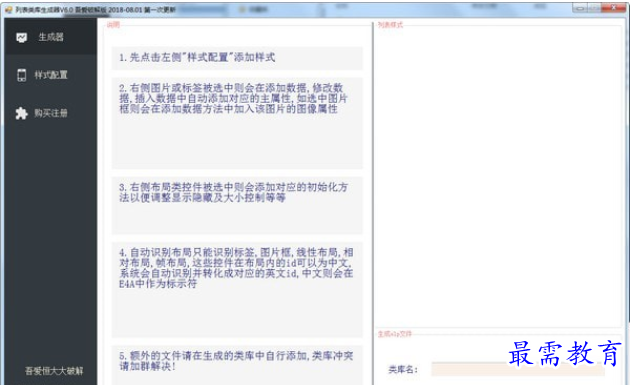630x385 pixels.
Task: Click the 列表样式 group label
Action: pyautogui.click(x=390, y=25)
